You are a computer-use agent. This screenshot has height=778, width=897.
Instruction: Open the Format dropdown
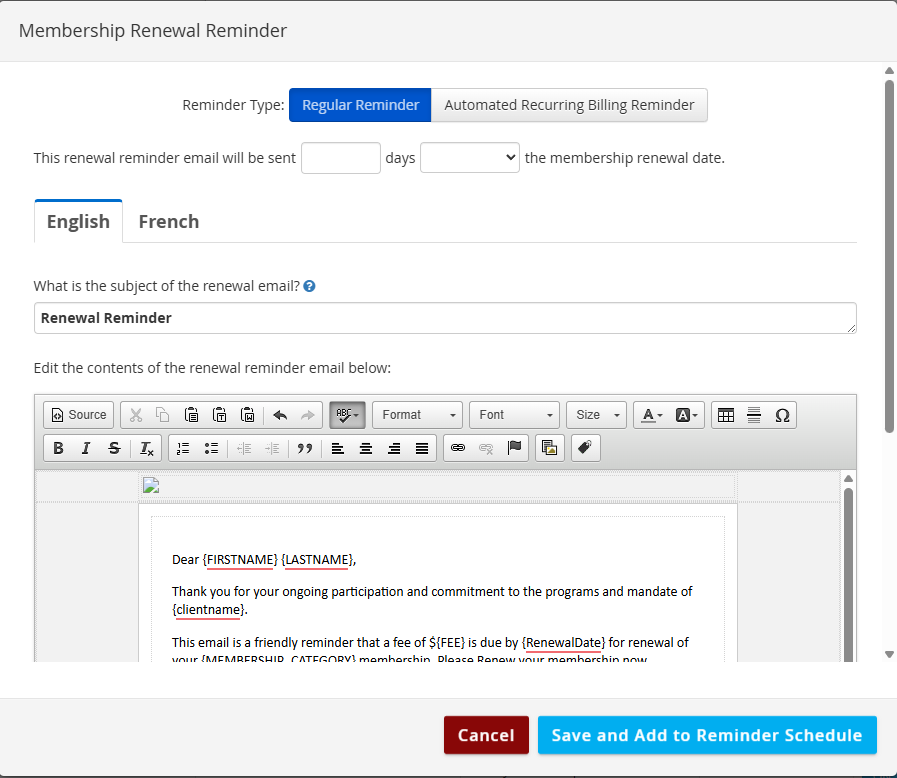click(418, 415)
